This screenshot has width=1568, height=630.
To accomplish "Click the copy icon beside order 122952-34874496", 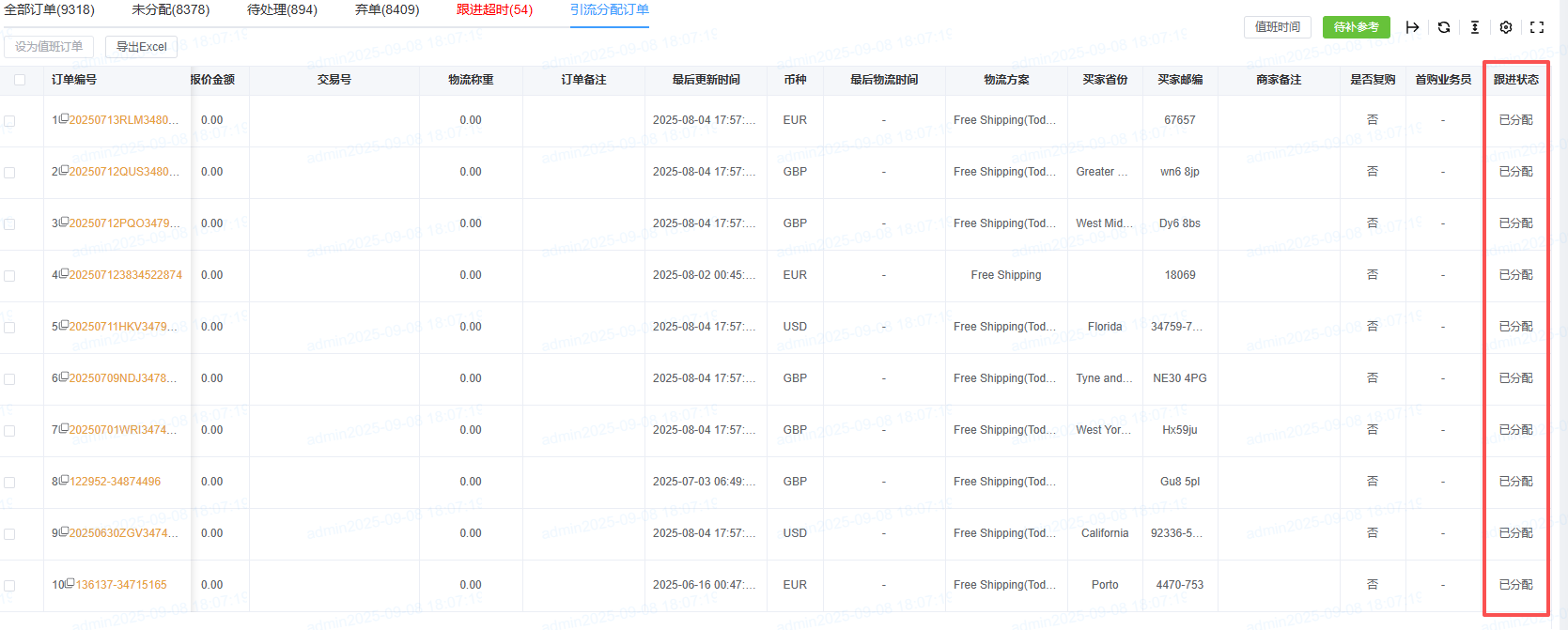I will (x=64, y=480).
